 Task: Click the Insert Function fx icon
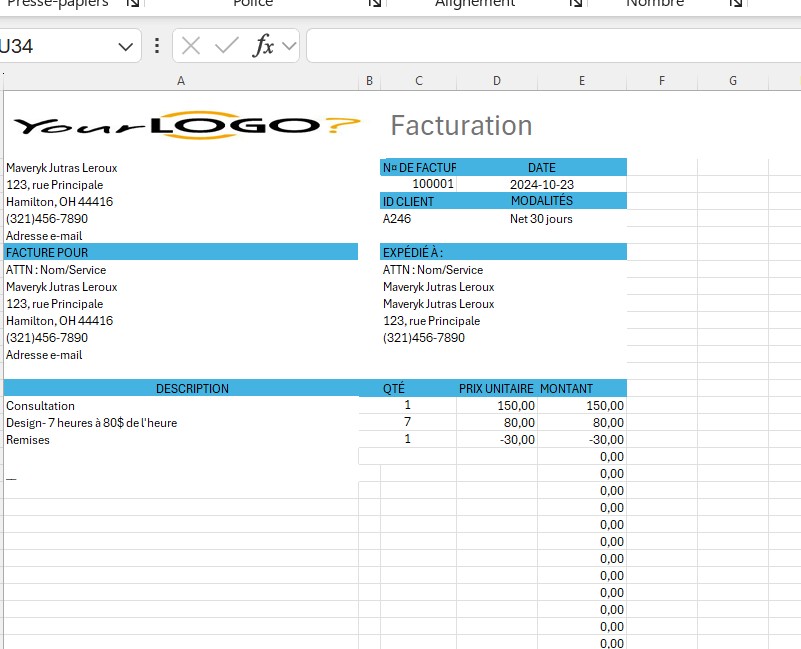263,46
